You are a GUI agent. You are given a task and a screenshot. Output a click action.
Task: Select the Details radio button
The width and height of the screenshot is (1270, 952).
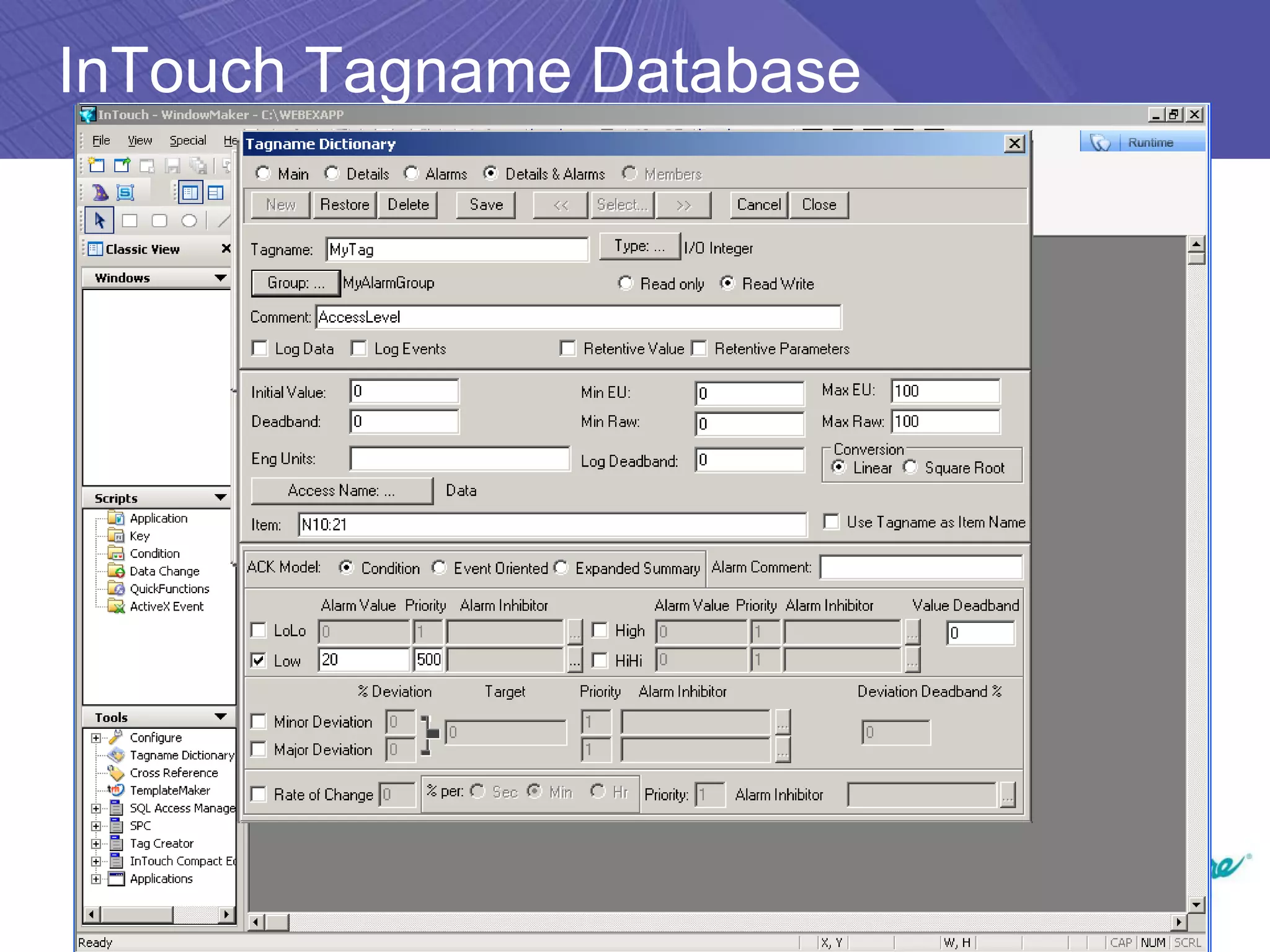pyautogui.click(x=332, y=174)
